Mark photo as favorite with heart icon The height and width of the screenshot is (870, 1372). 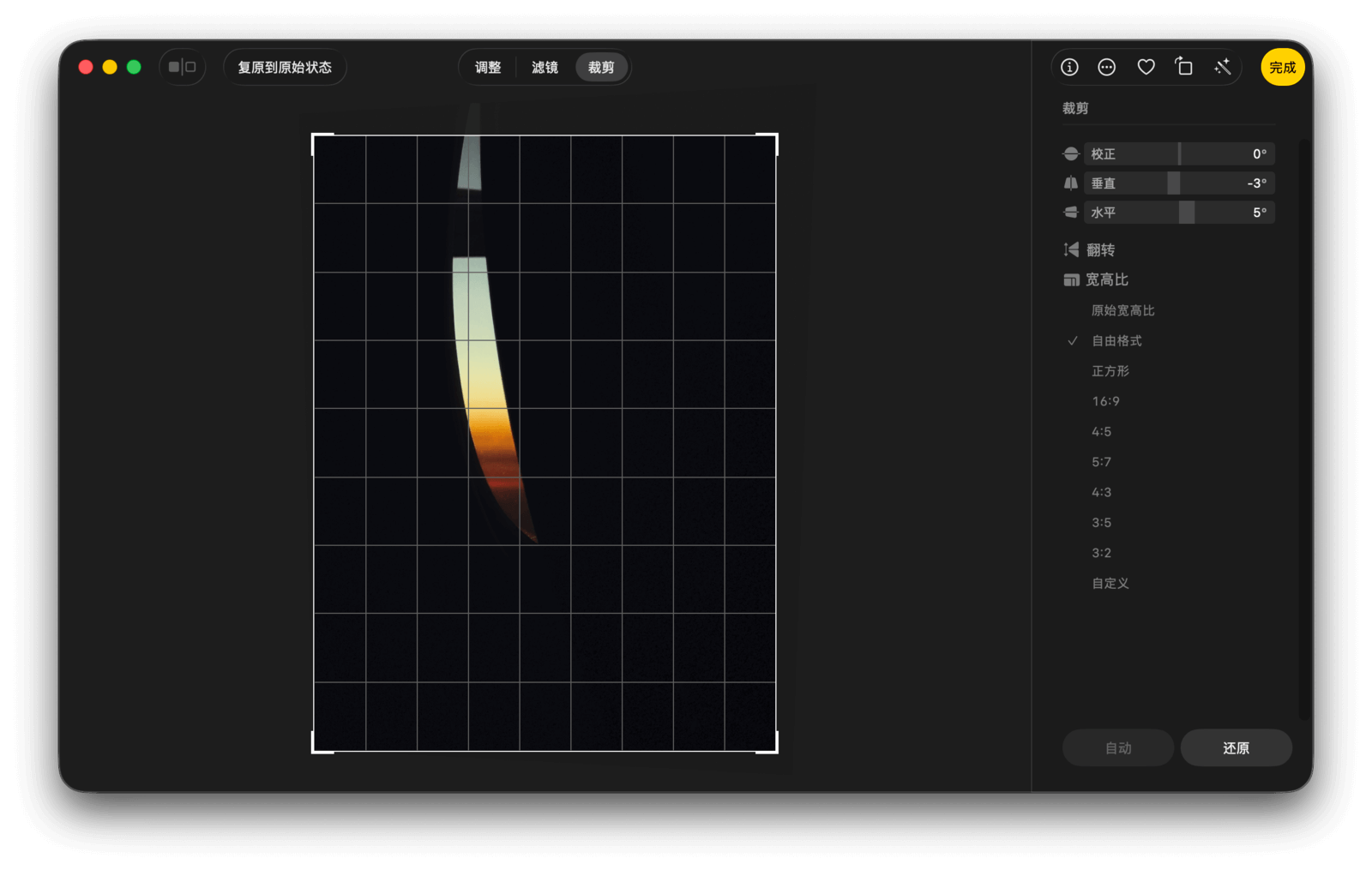[1146, 67]
